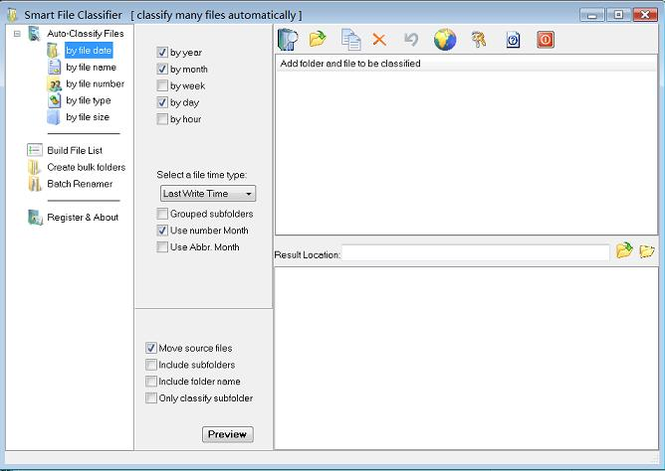Click the Build File List icon
The width and height of the screenshot is (665, 471).
(34, 150)
